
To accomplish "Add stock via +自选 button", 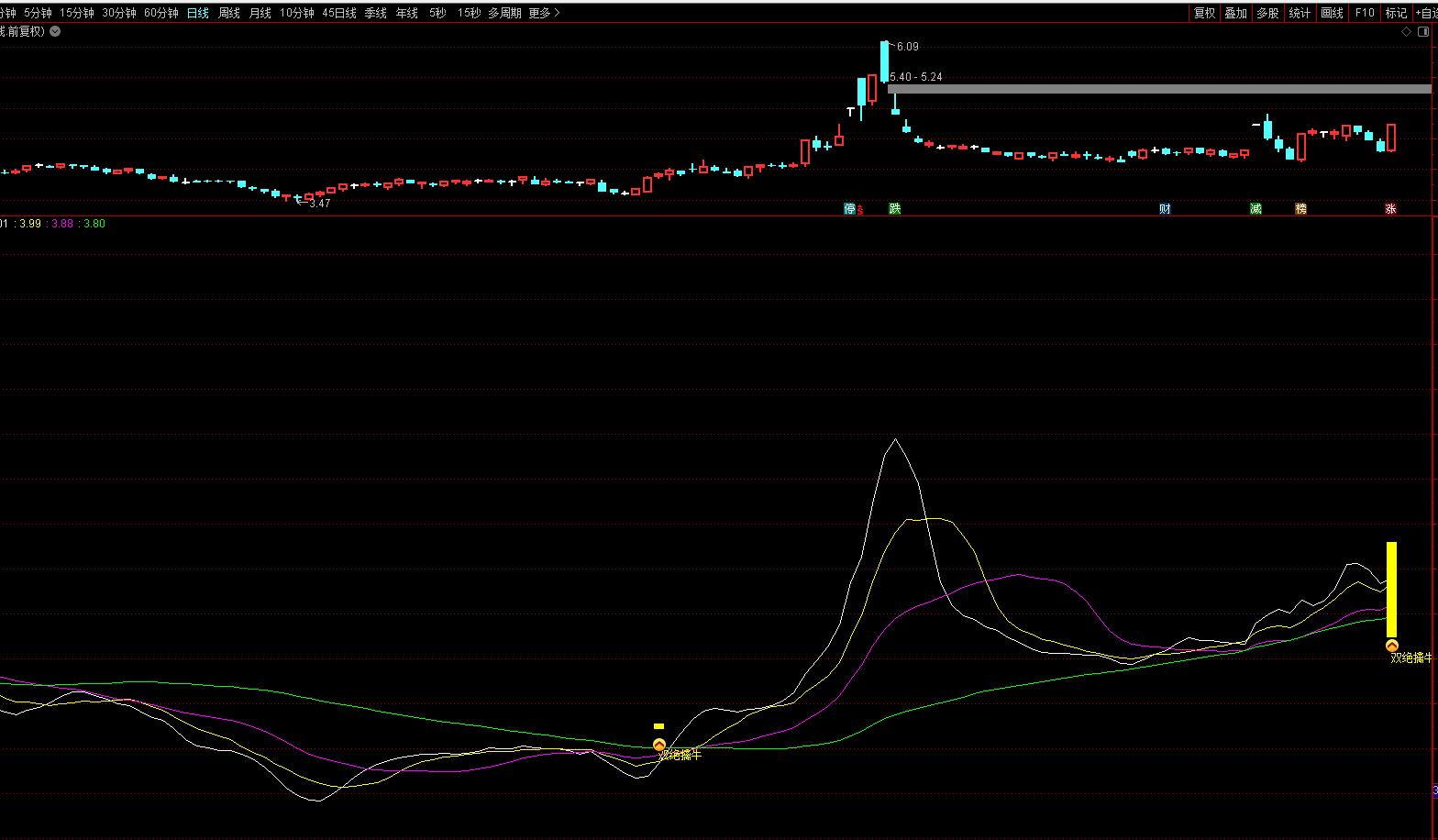I will (x=1425, y=13).
